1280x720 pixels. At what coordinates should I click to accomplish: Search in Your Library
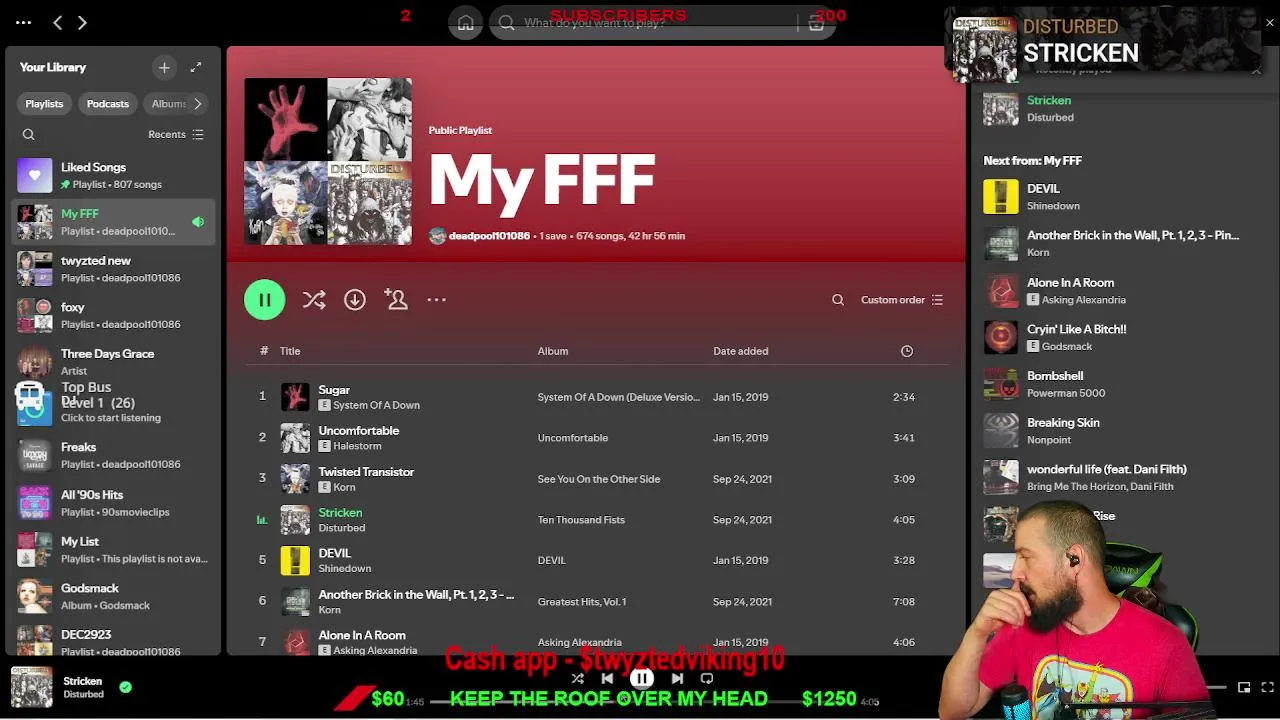coord(29,134)
